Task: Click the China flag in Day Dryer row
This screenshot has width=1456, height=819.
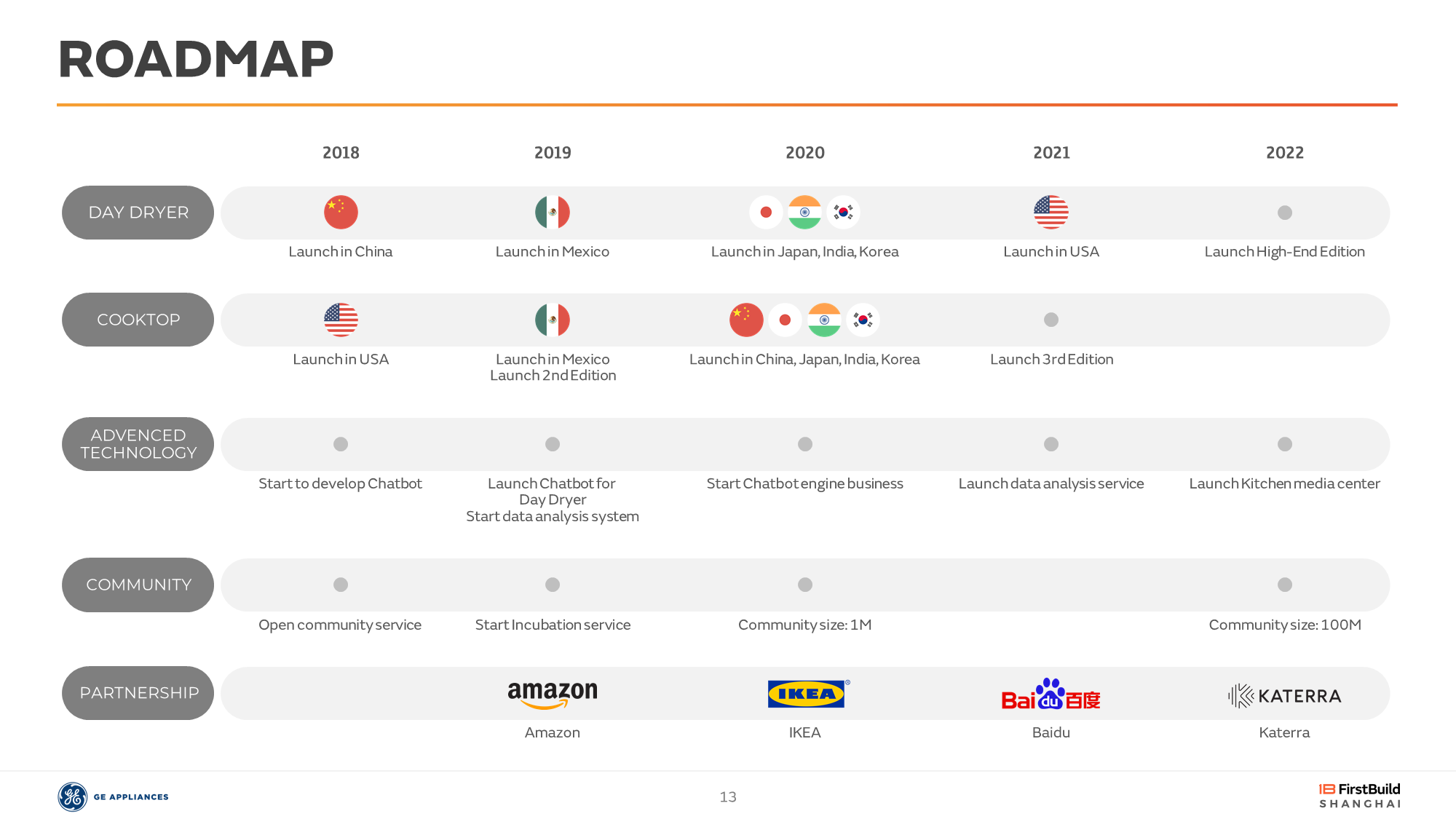Action: (x=341, y=213)
